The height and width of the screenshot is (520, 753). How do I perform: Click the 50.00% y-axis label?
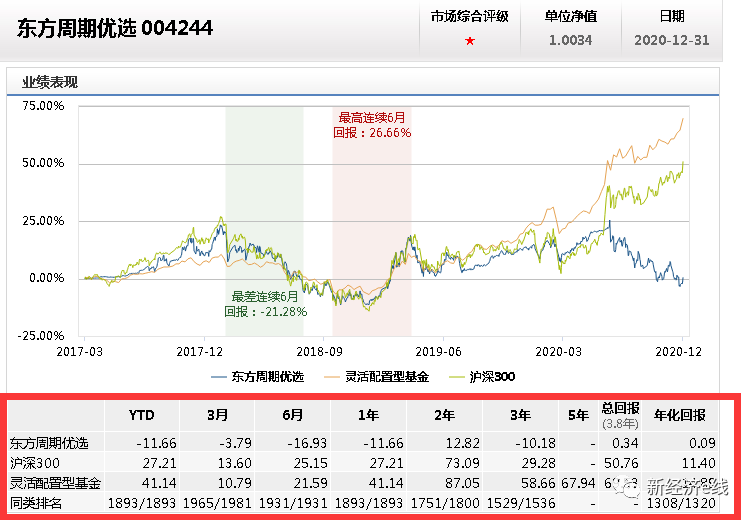tap(43, 163)
